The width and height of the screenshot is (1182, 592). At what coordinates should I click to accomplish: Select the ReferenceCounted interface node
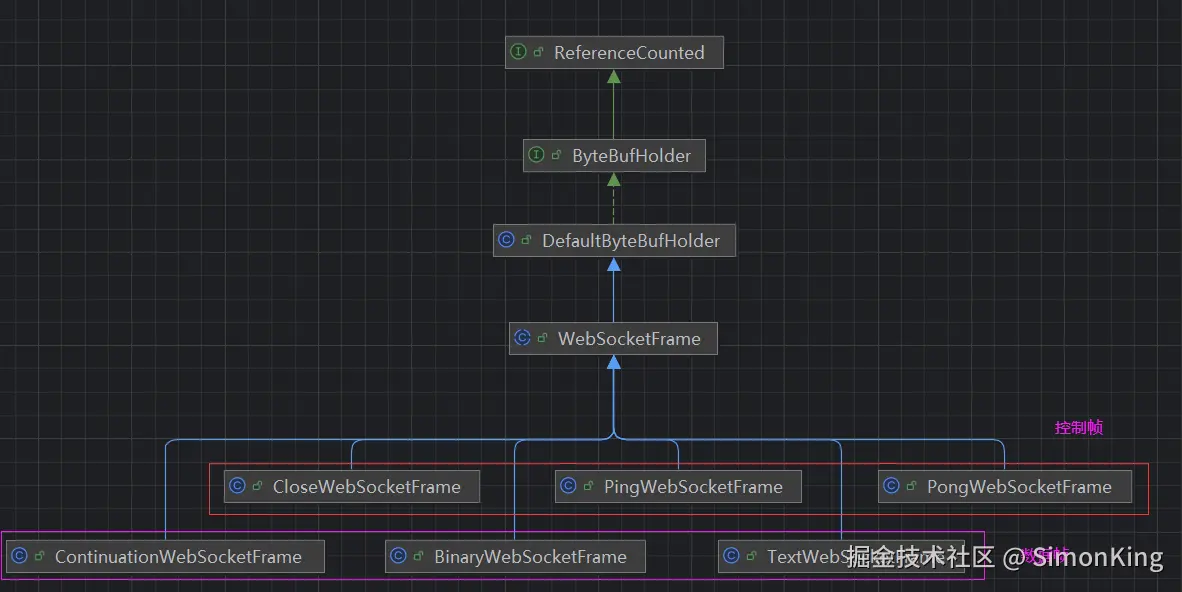tap(614, 53)
